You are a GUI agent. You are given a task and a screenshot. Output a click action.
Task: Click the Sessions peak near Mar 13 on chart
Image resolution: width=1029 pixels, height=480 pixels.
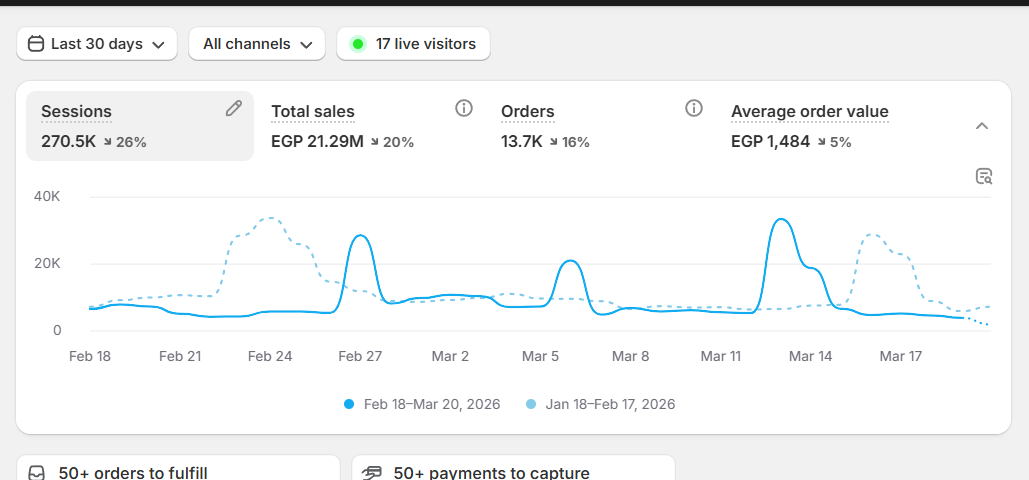[782, 219]
